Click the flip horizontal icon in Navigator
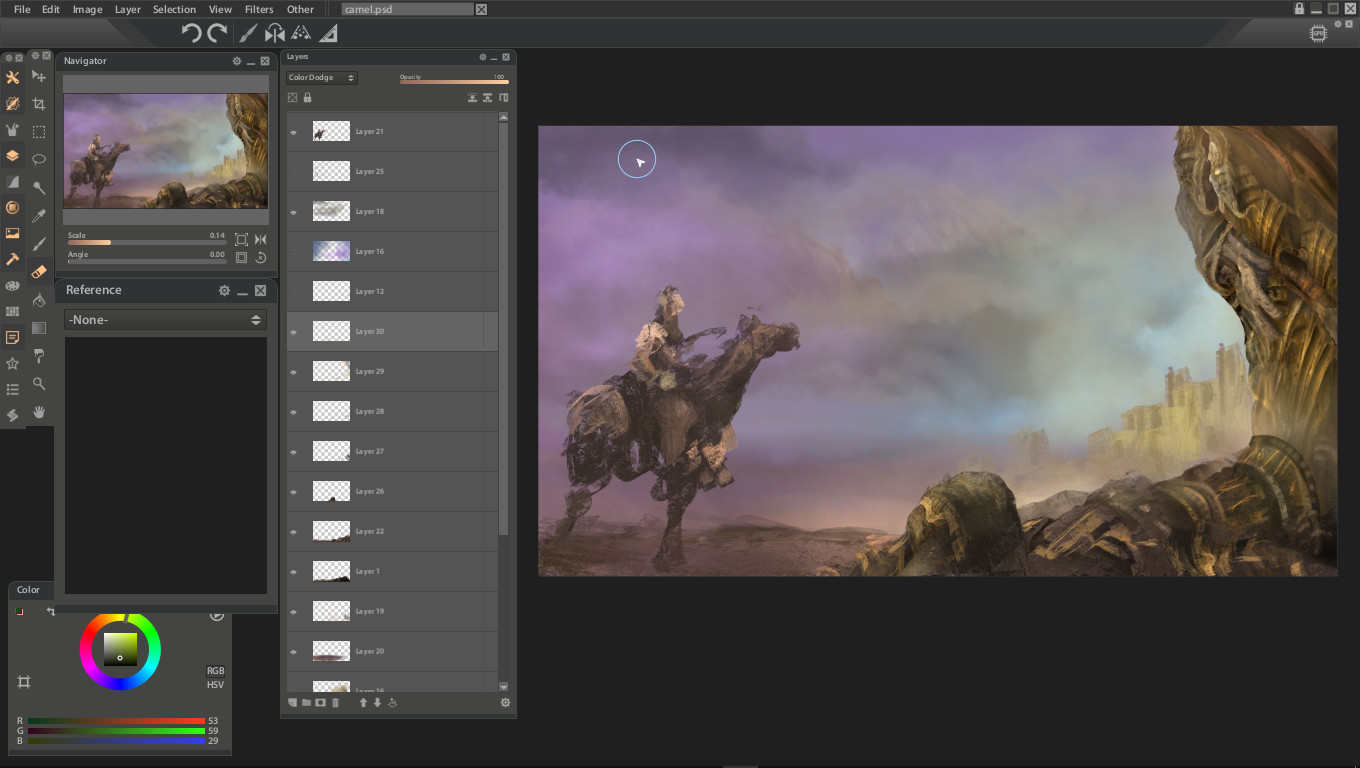 tap(261, 239)
